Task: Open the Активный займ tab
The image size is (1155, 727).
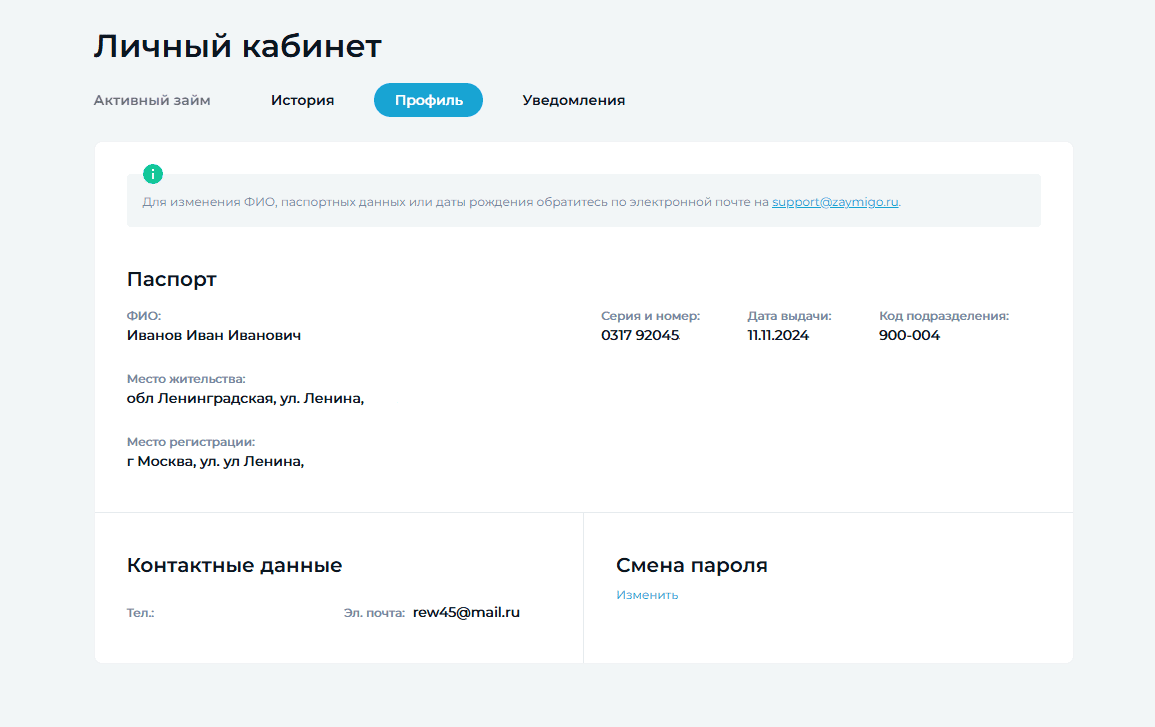Action: coord(152,100)
